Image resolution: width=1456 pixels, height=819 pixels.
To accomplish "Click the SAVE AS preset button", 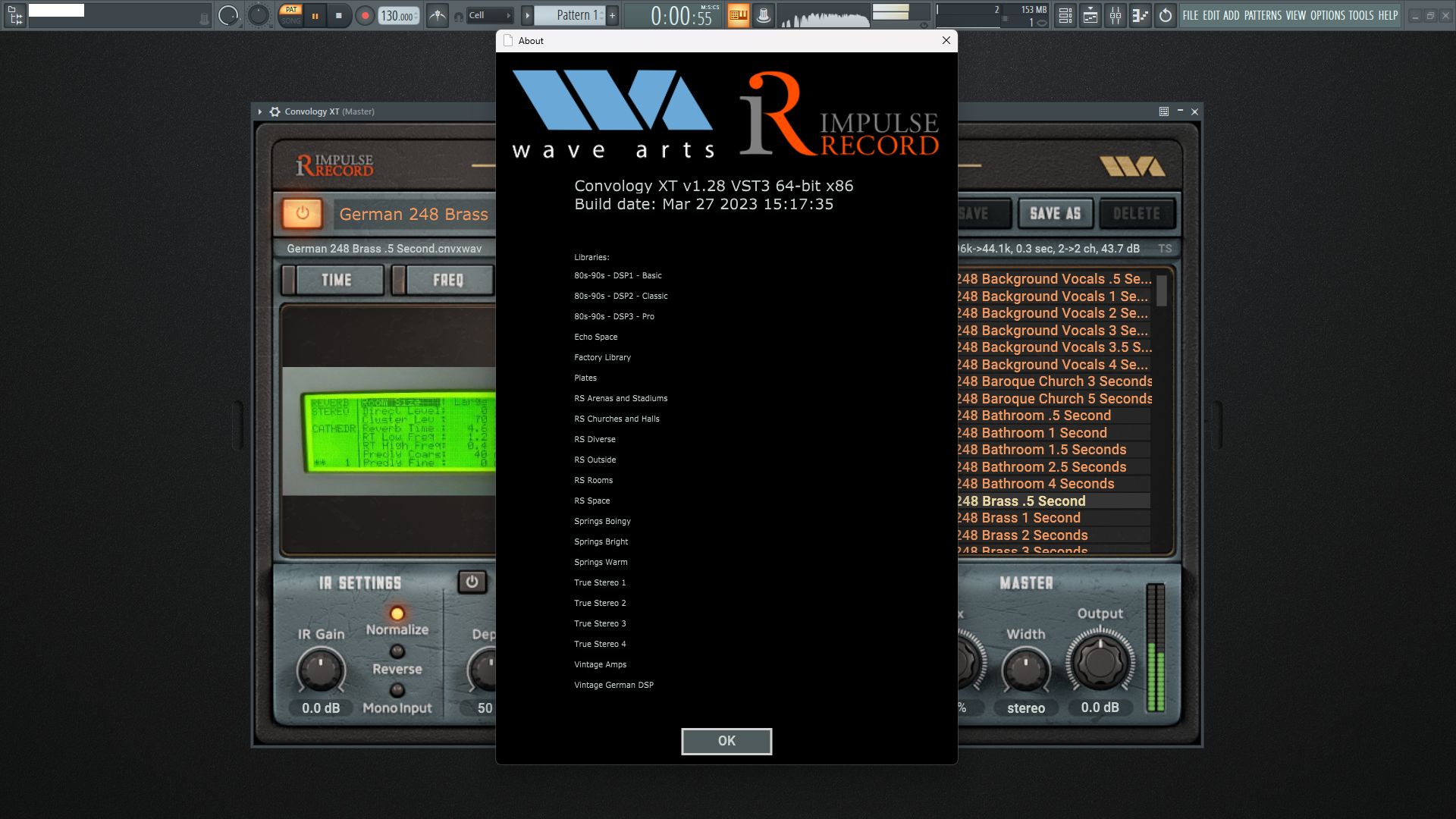I will pos(1055,214).
